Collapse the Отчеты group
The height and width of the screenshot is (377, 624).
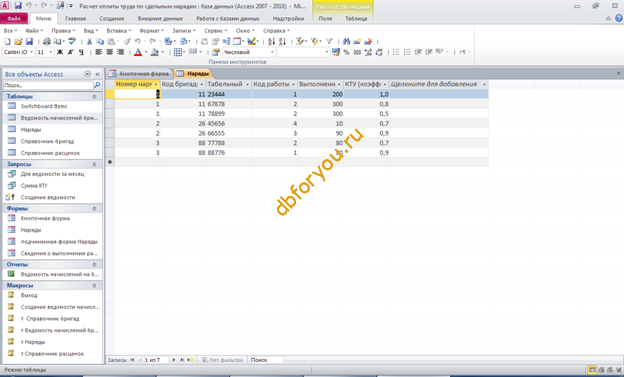click(x=94, y=265)
